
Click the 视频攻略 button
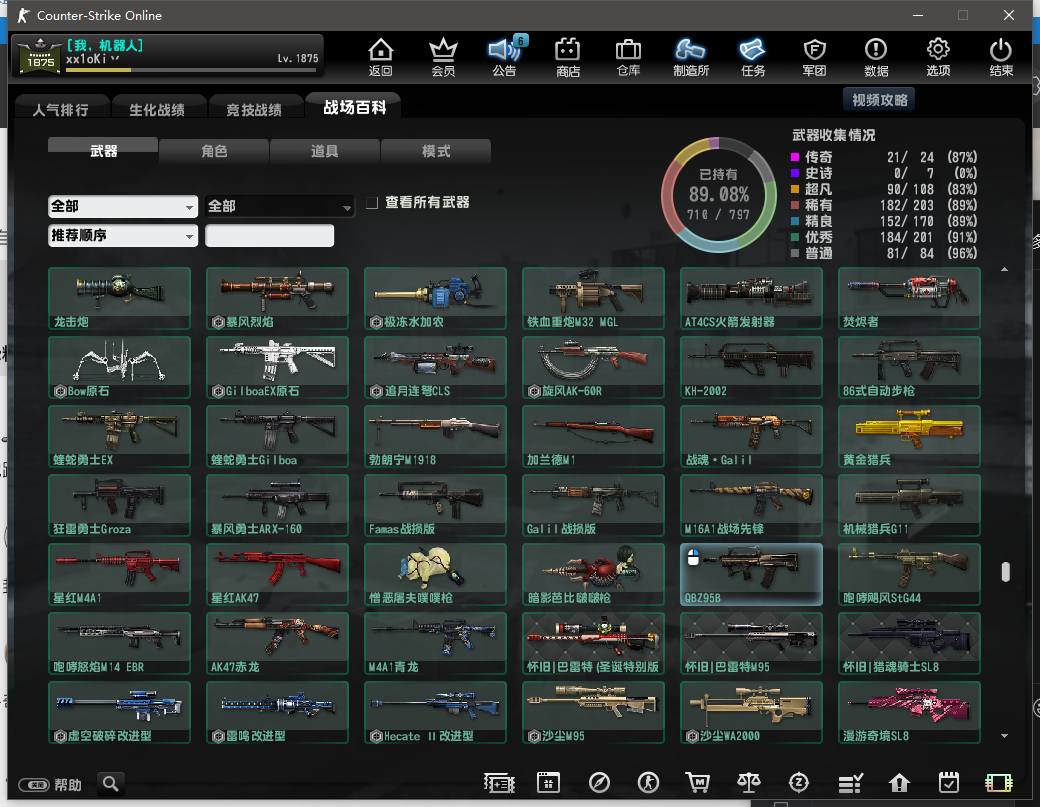coord(879,100)
